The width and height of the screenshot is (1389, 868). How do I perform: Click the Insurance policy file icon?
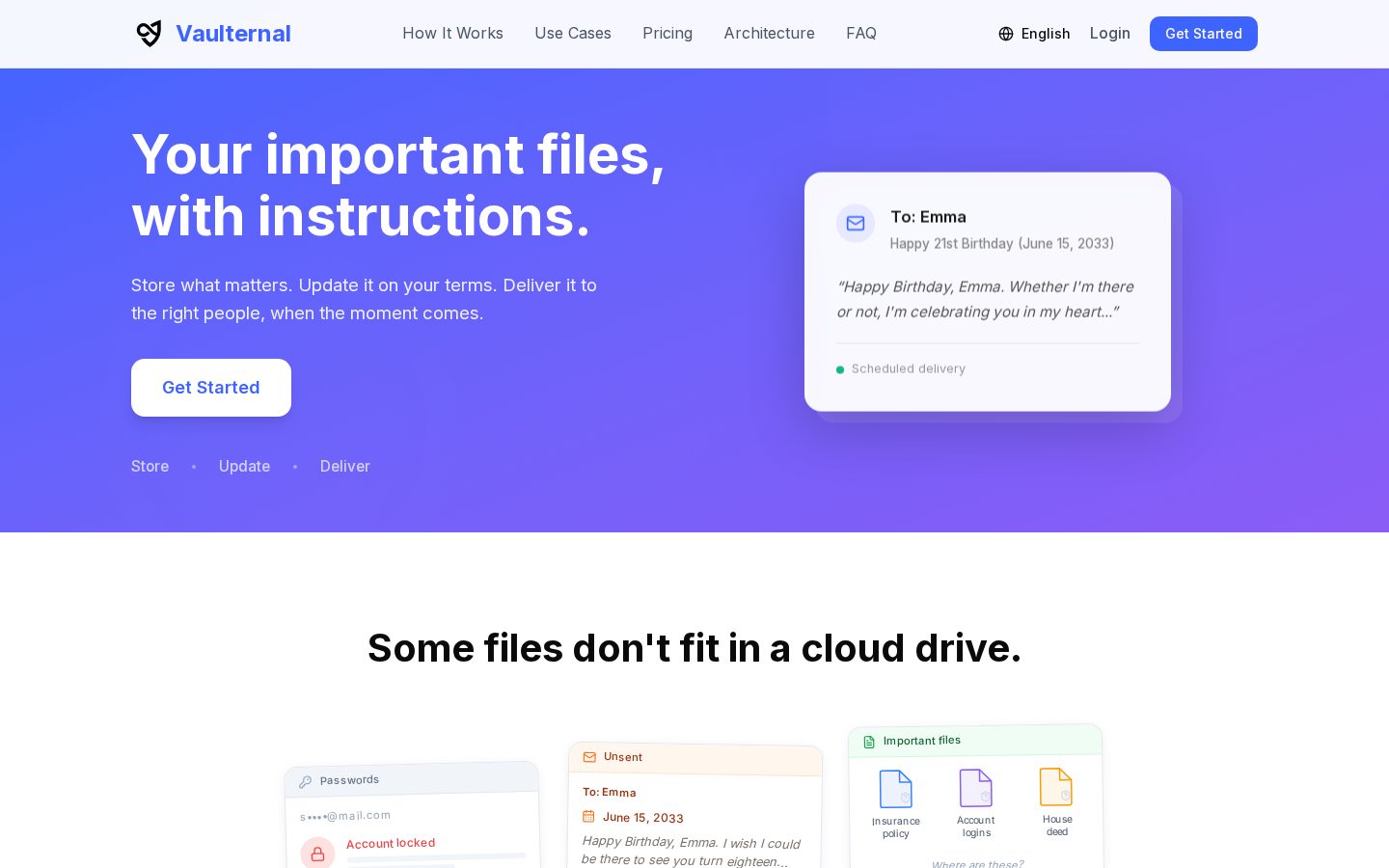895,789
